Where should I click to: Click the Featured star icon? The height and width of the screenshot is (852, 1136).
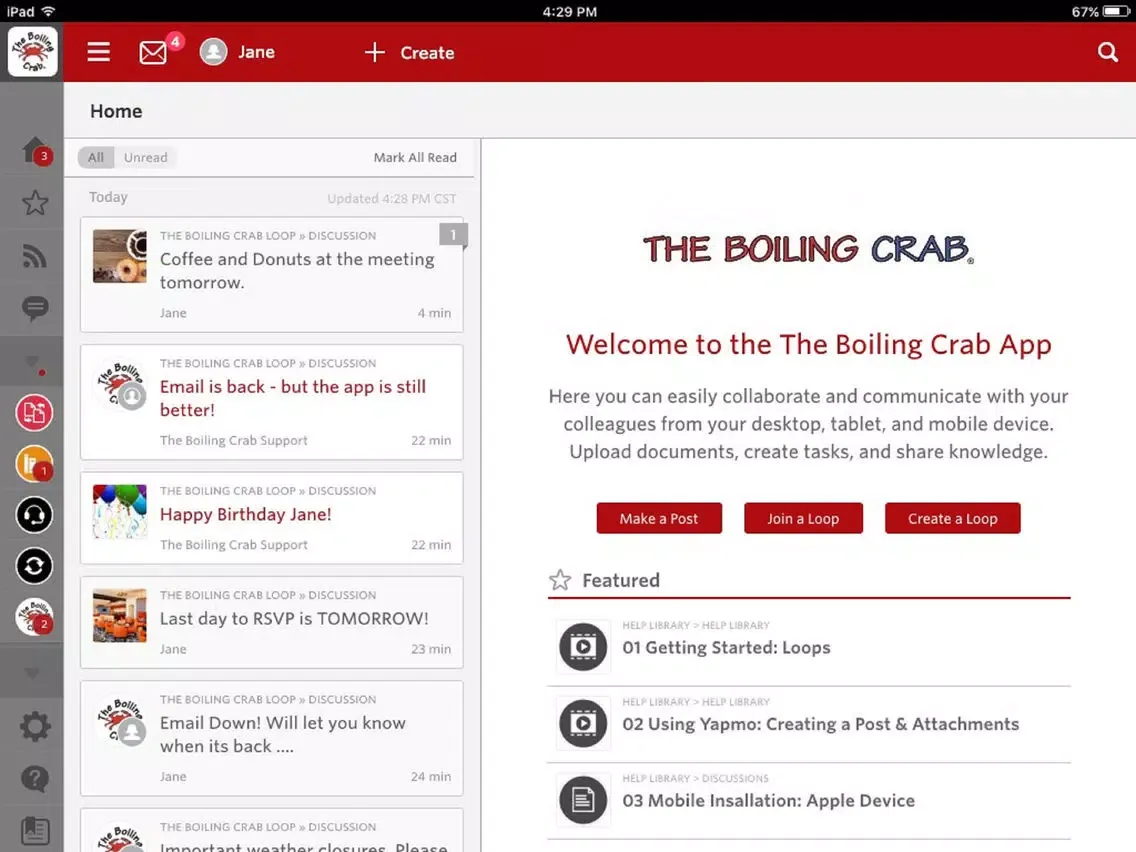[560, 580]
